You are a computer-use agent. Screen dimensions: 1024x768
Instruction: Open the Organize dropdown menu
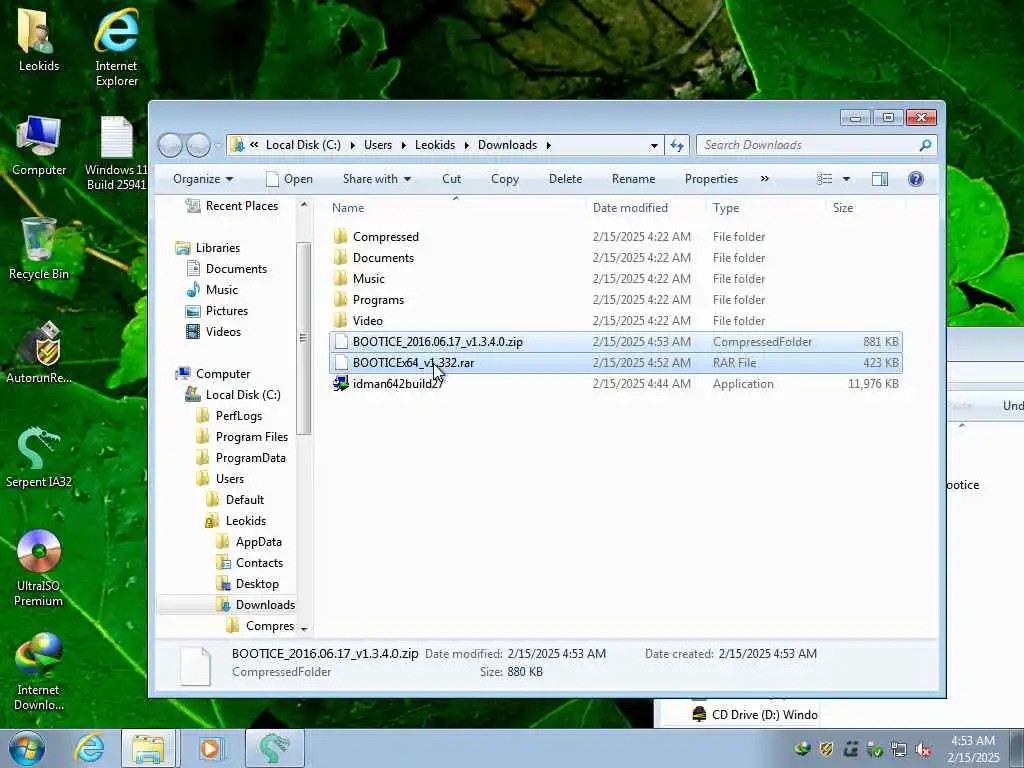[203, 179]
